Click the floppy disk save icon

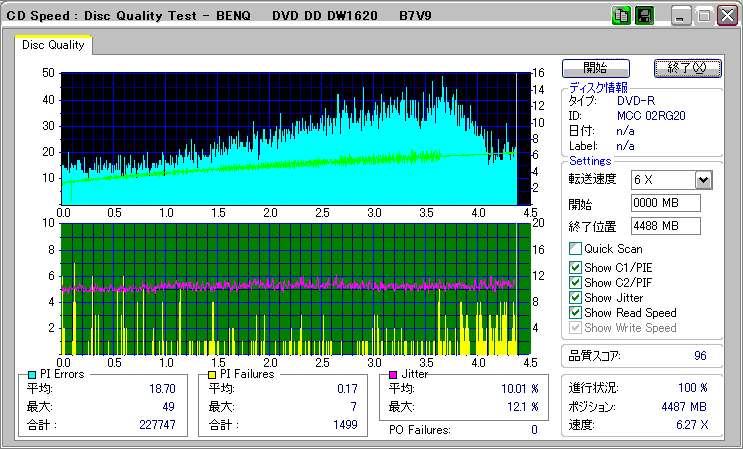click(644, 16)
